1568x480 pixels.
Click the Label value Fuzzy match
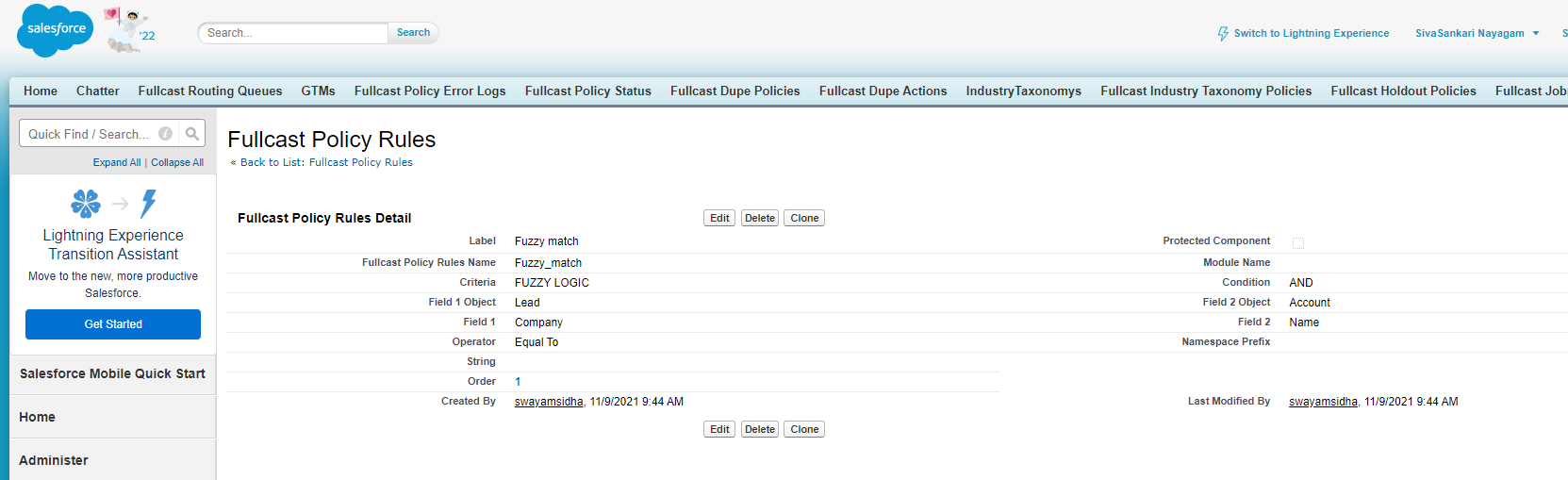tap(547, 241)
